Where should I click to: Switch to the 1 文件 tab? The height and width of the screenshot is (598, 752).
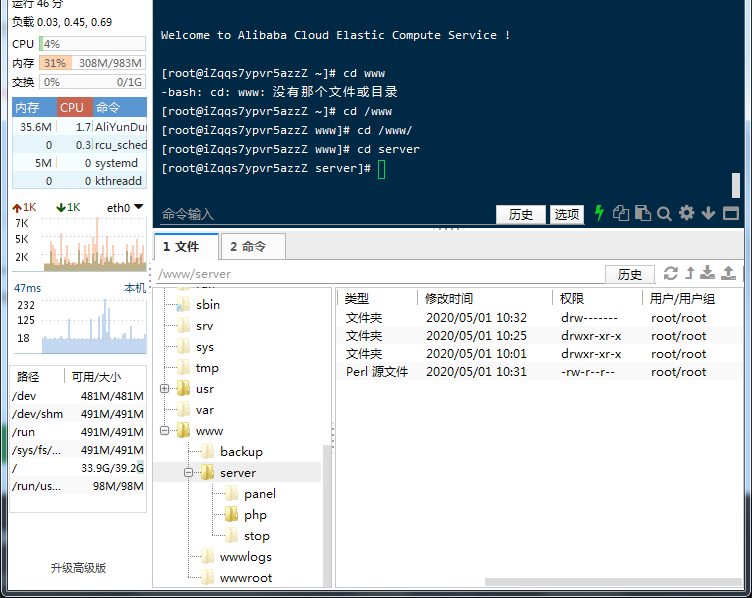tap(187, 246)
